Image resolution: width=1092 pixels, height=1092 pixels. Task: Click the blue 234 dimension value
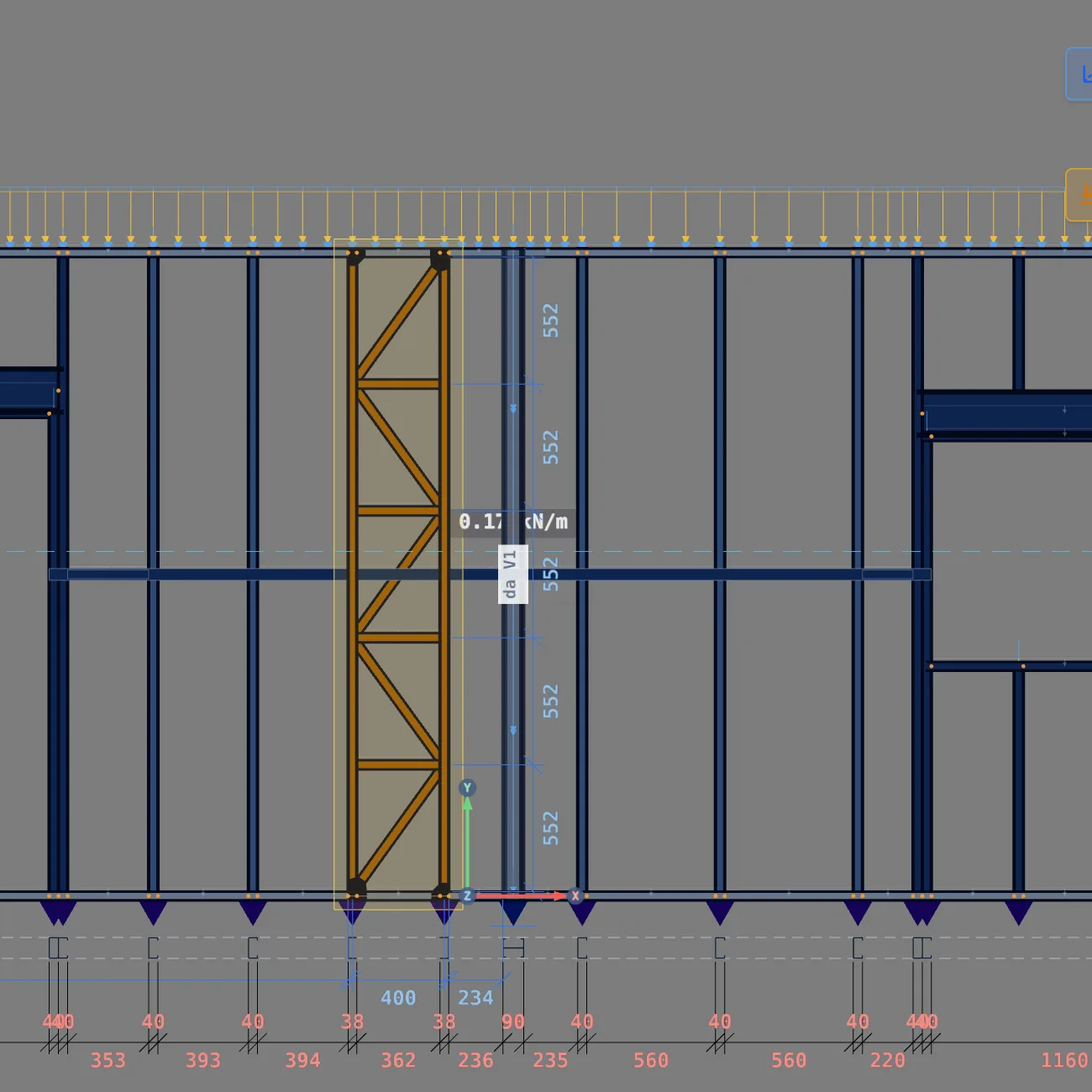click(475, 998)
